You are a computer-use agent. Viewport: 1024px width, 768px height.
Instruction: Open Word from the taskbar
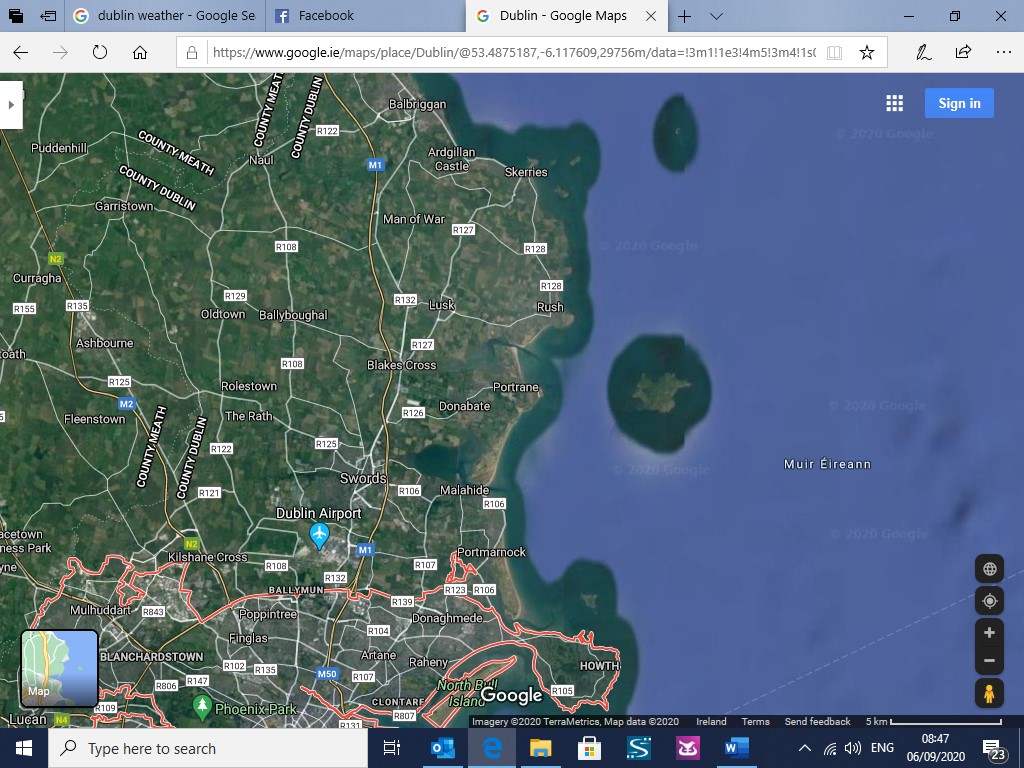pyautogui.click(x=737, y=748)
